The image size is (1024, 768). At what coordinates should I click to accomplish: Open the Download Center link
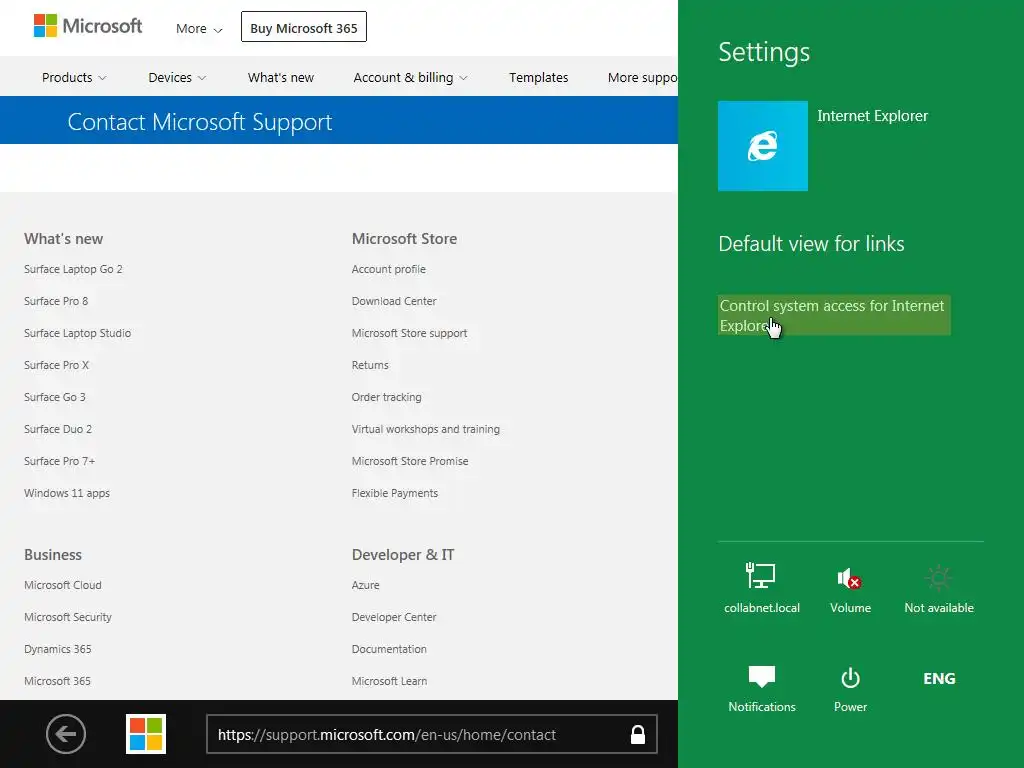point(394,301)
